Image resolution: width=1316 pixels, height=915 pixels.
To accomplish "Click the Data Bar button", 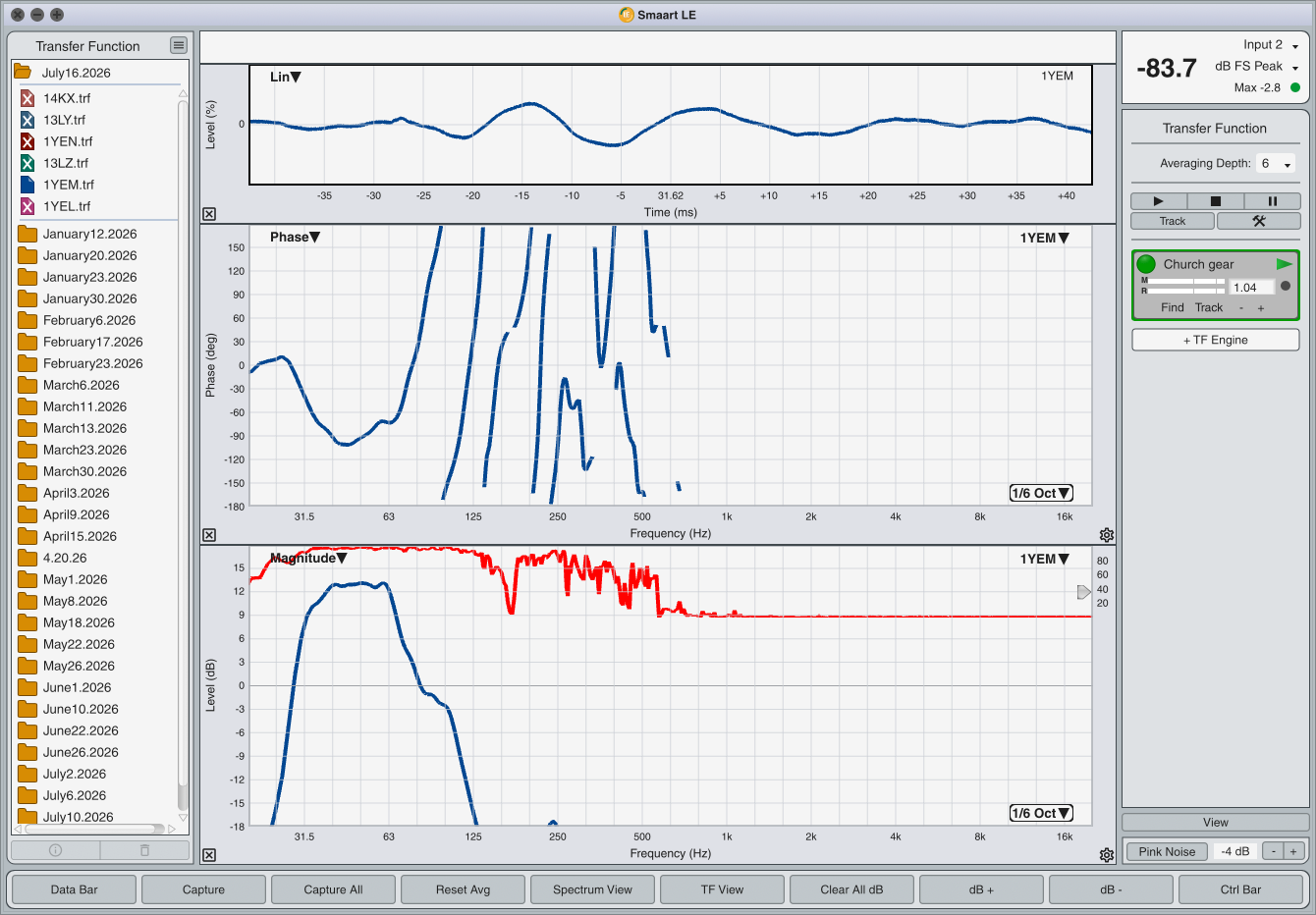I will [x=75, y=889].
